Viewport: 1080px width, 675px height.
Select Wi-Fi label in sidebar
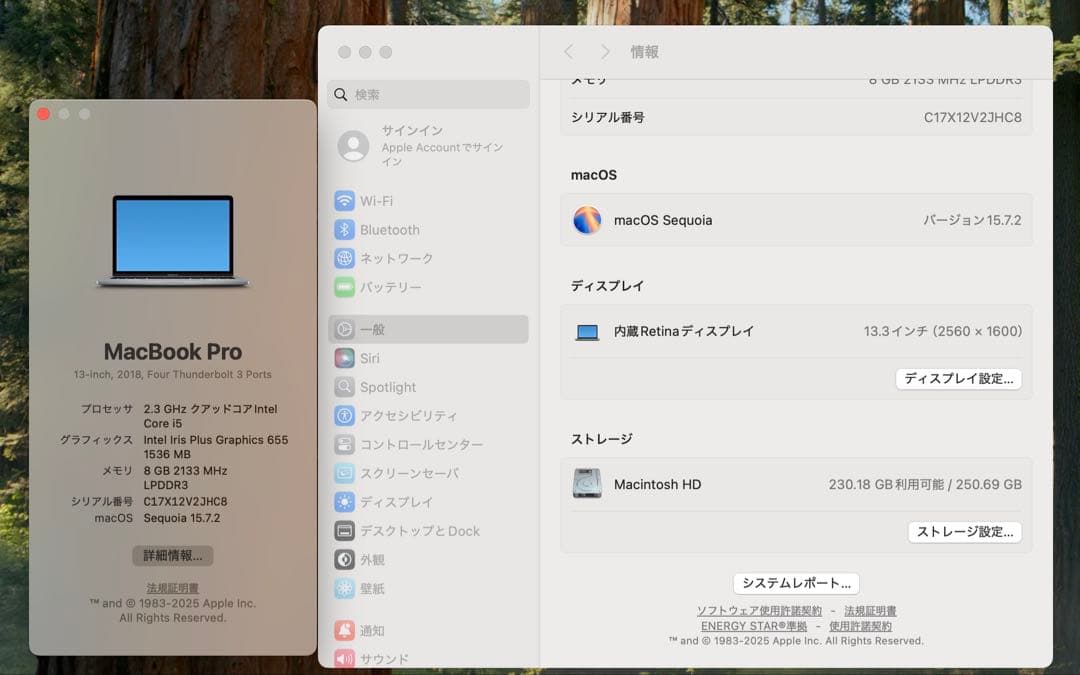(x=376, y=201)
